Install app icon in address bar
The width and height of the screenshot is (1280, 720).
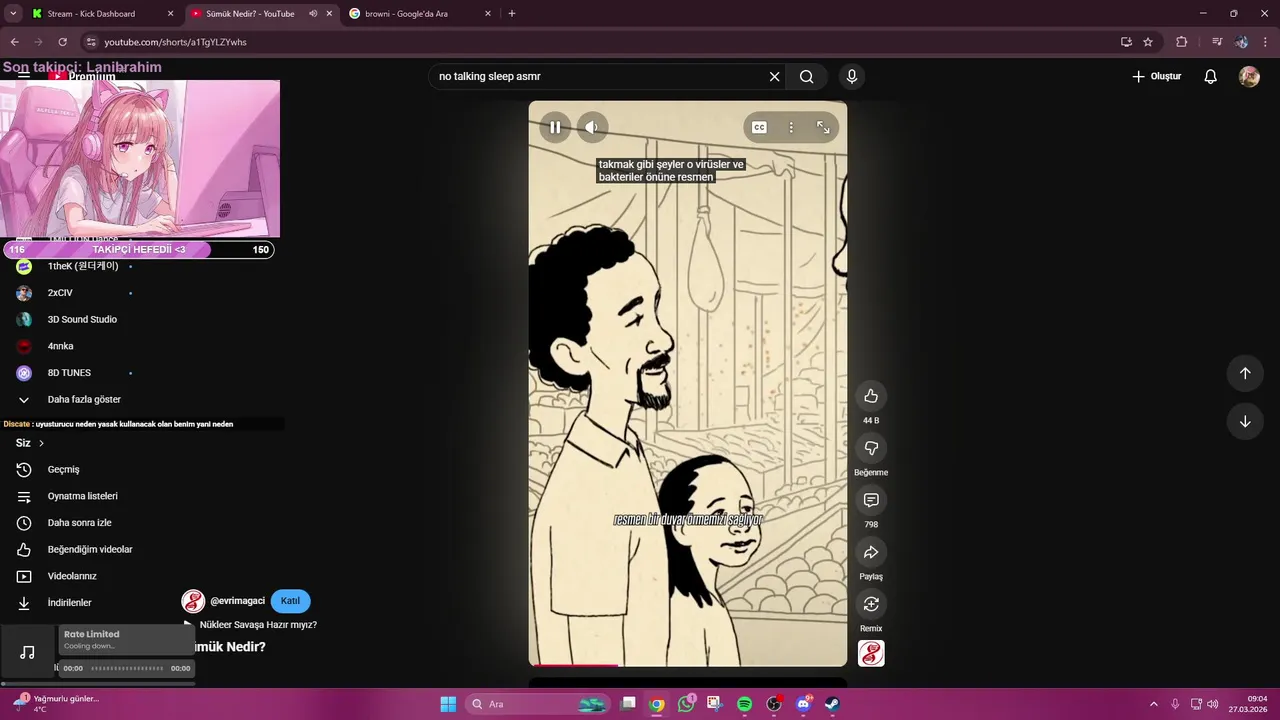click(x=1126, y=42)
